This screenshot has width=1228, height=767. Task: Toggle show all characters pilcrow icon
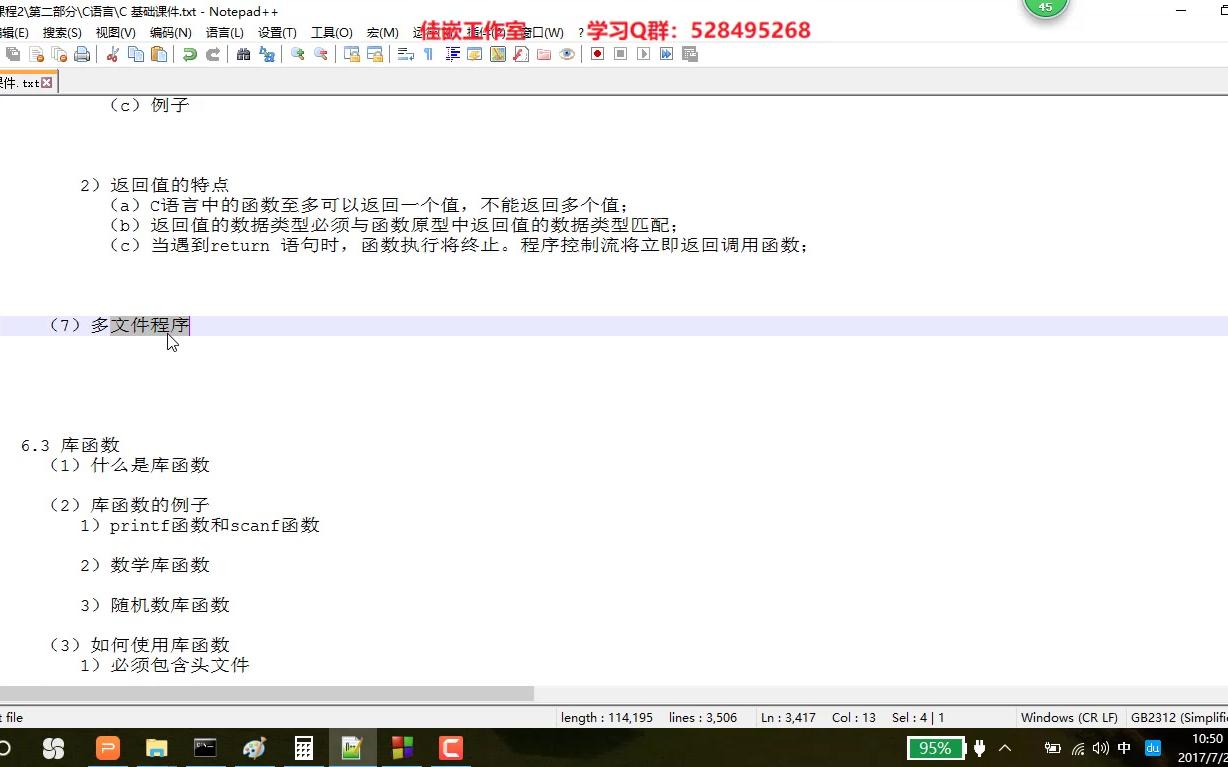coord(429,54)
